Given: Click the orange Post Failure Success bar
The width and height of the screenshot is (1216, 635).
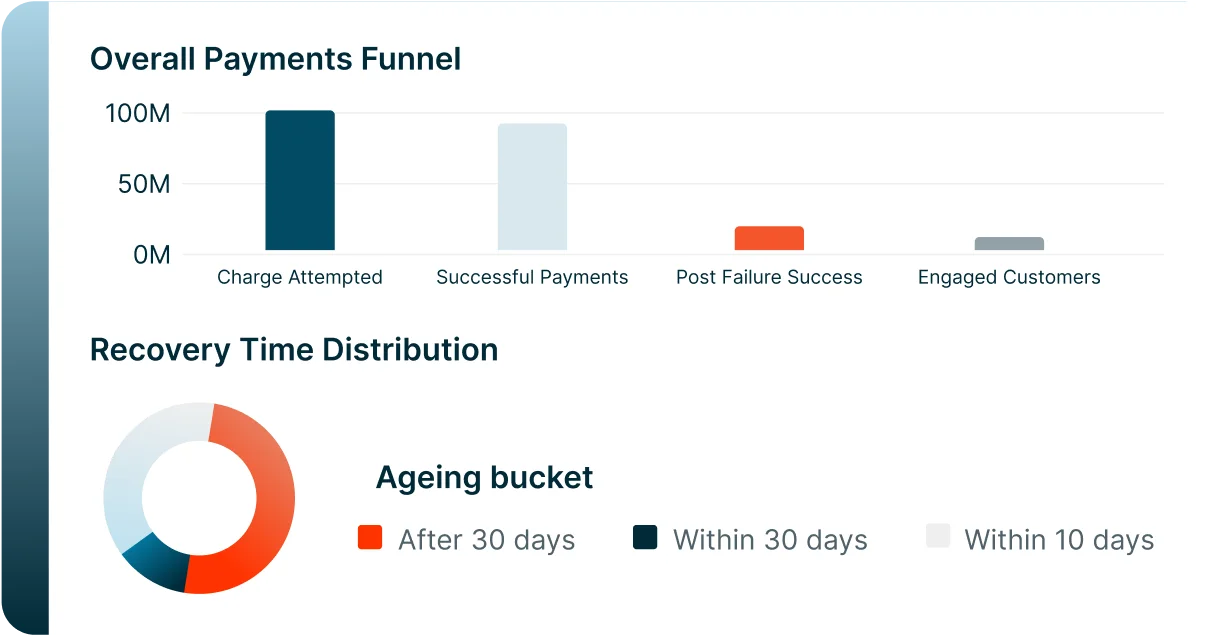Looking at the screenshot, I should click(x=769, y=238).
